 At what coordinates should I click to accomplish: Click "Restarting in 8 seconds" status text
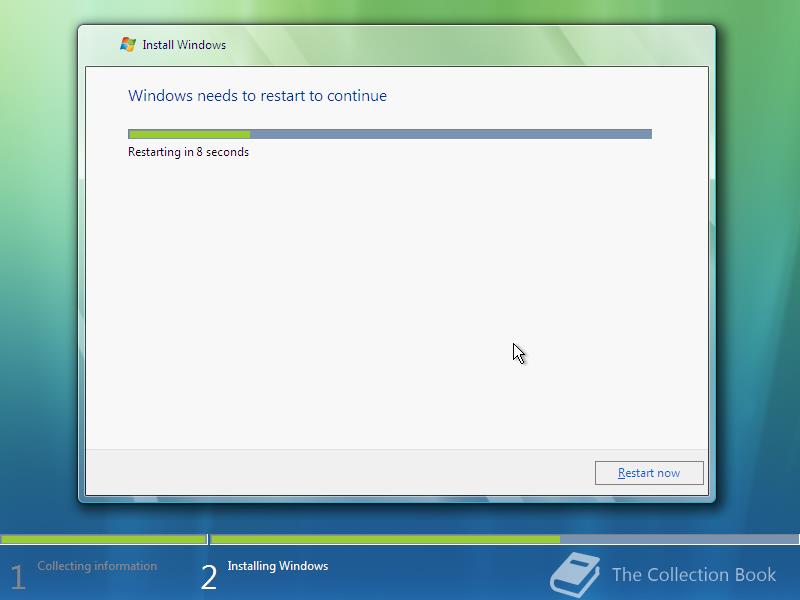[x=188, y=152]
